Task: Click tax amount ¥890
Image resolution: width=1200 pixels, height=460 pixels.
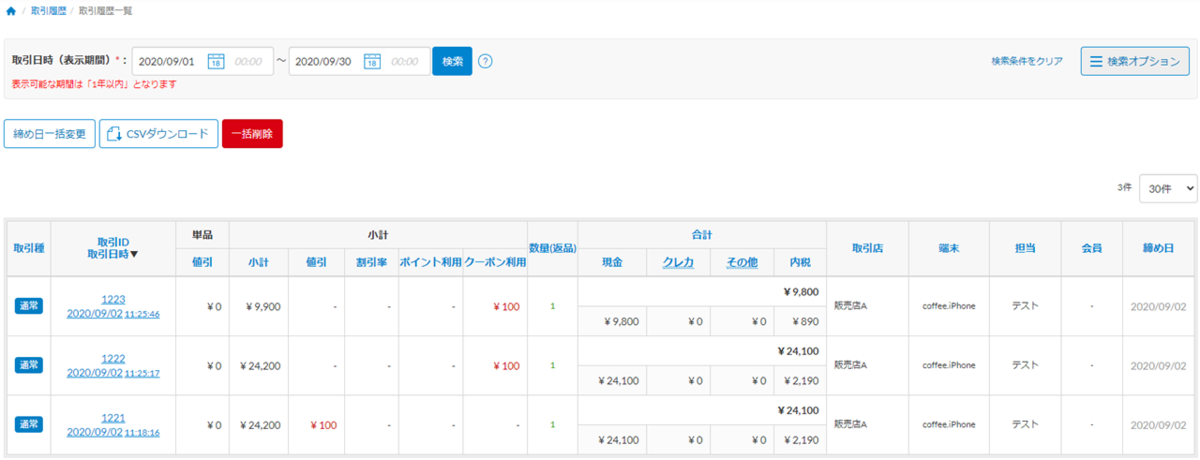Action: [x=804, y=321]
